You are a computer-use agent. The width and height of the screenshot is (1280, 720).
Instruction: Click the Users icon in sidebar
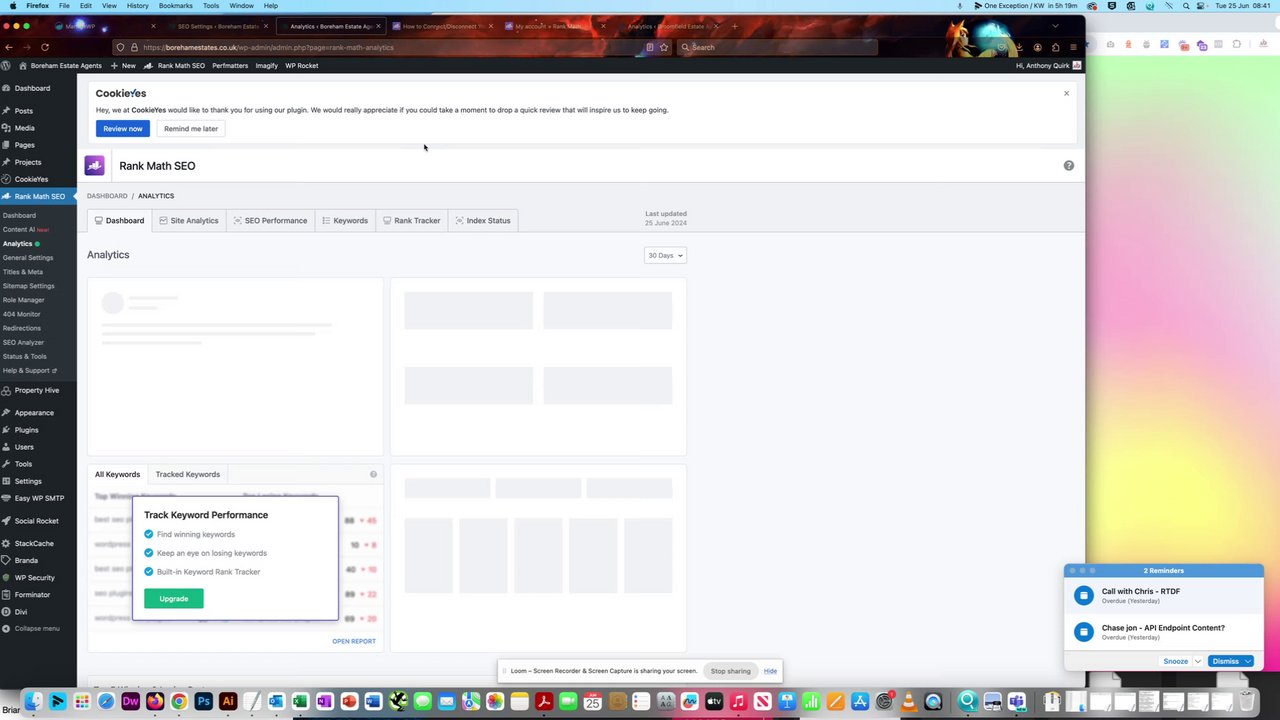6,447
